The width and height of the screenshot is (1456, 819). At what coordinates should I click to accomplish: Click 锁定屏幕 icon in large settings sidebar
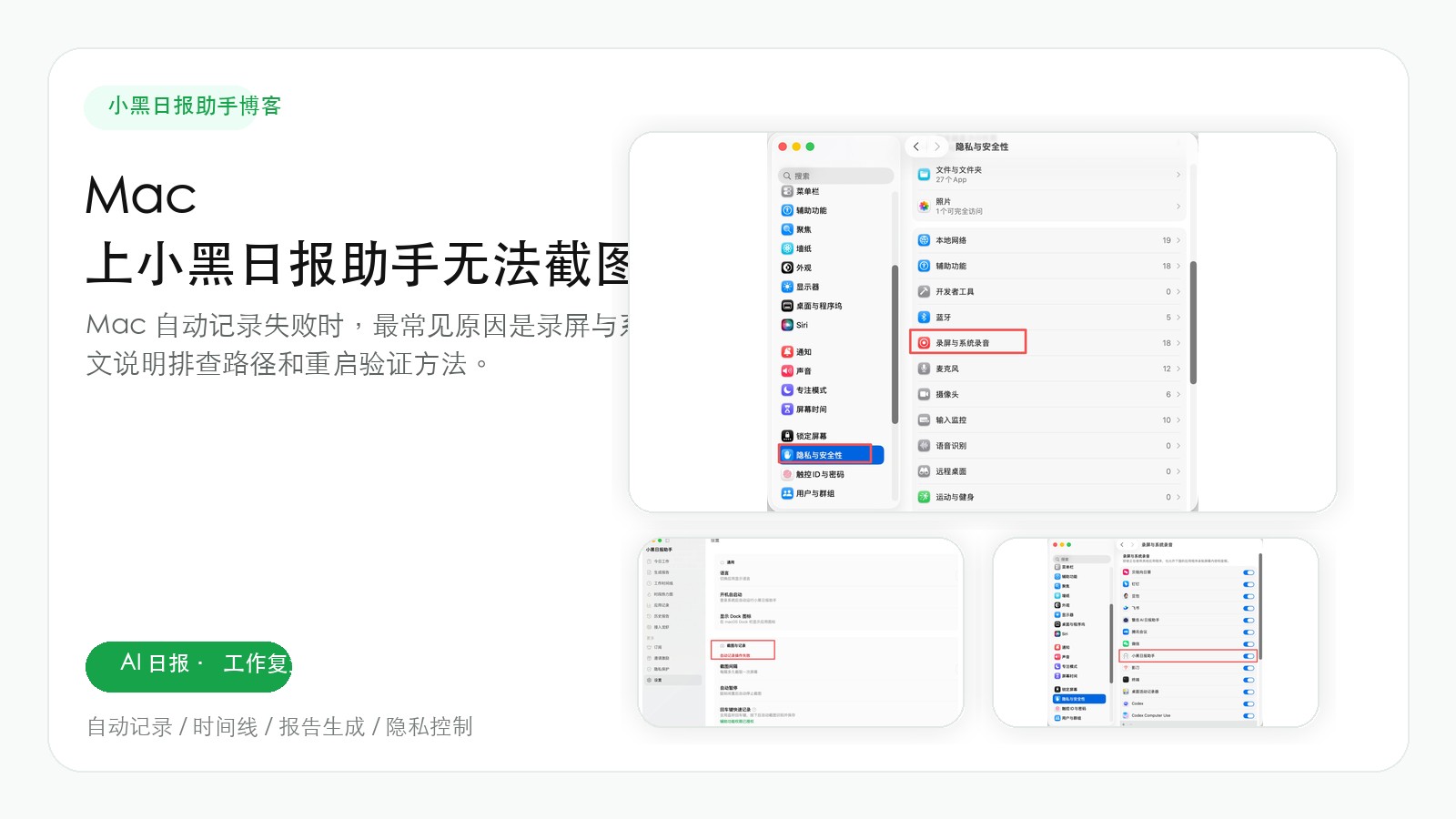click(x=787, y=436)
